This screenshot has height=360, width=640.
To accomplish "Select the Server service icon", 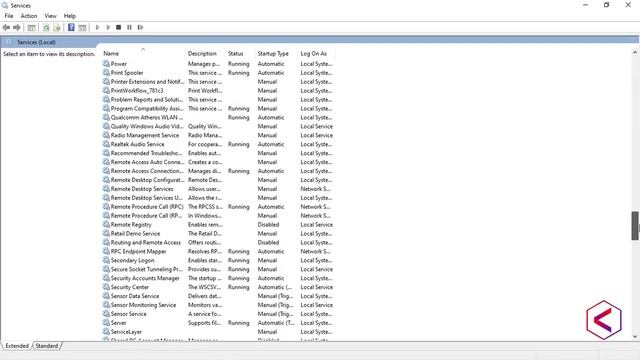I will (106, 323).
